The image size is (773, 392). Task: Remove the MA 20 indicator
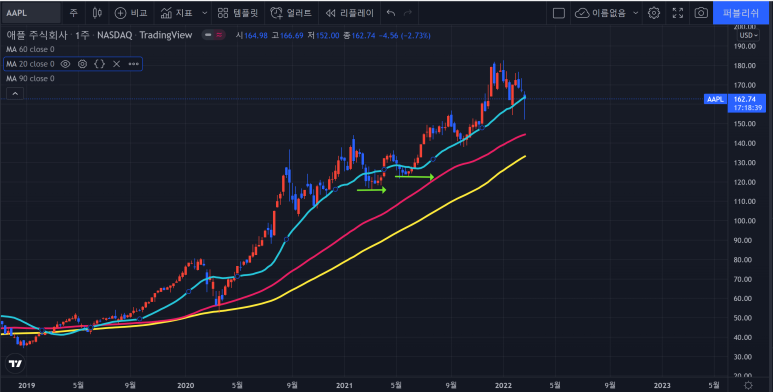[x=116, y=64]
